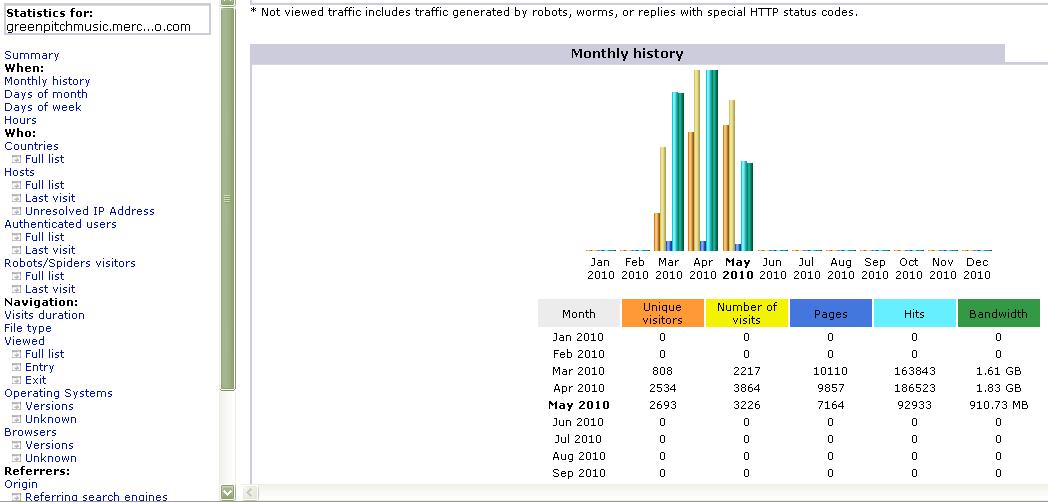Open Robots/Spiders visitors link
The image size is (1048, 503).
70,263
